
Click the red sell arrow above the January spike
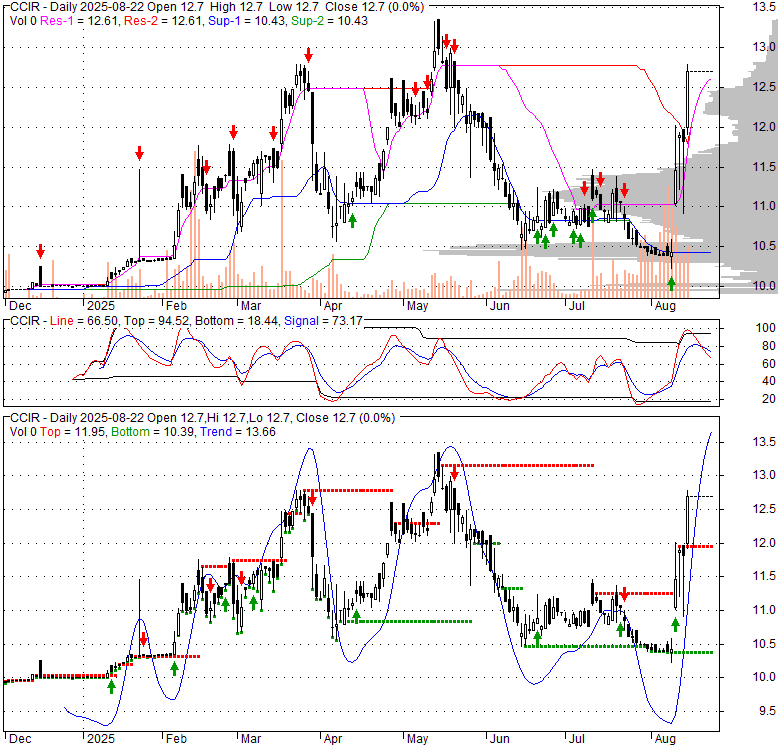tap(139, 153)
